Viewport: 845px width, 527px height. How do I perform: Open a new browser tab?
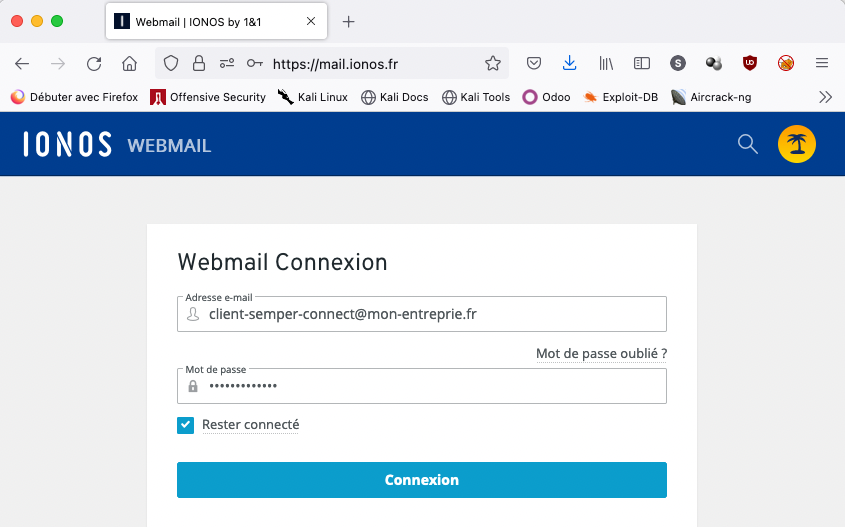(349, 21)
